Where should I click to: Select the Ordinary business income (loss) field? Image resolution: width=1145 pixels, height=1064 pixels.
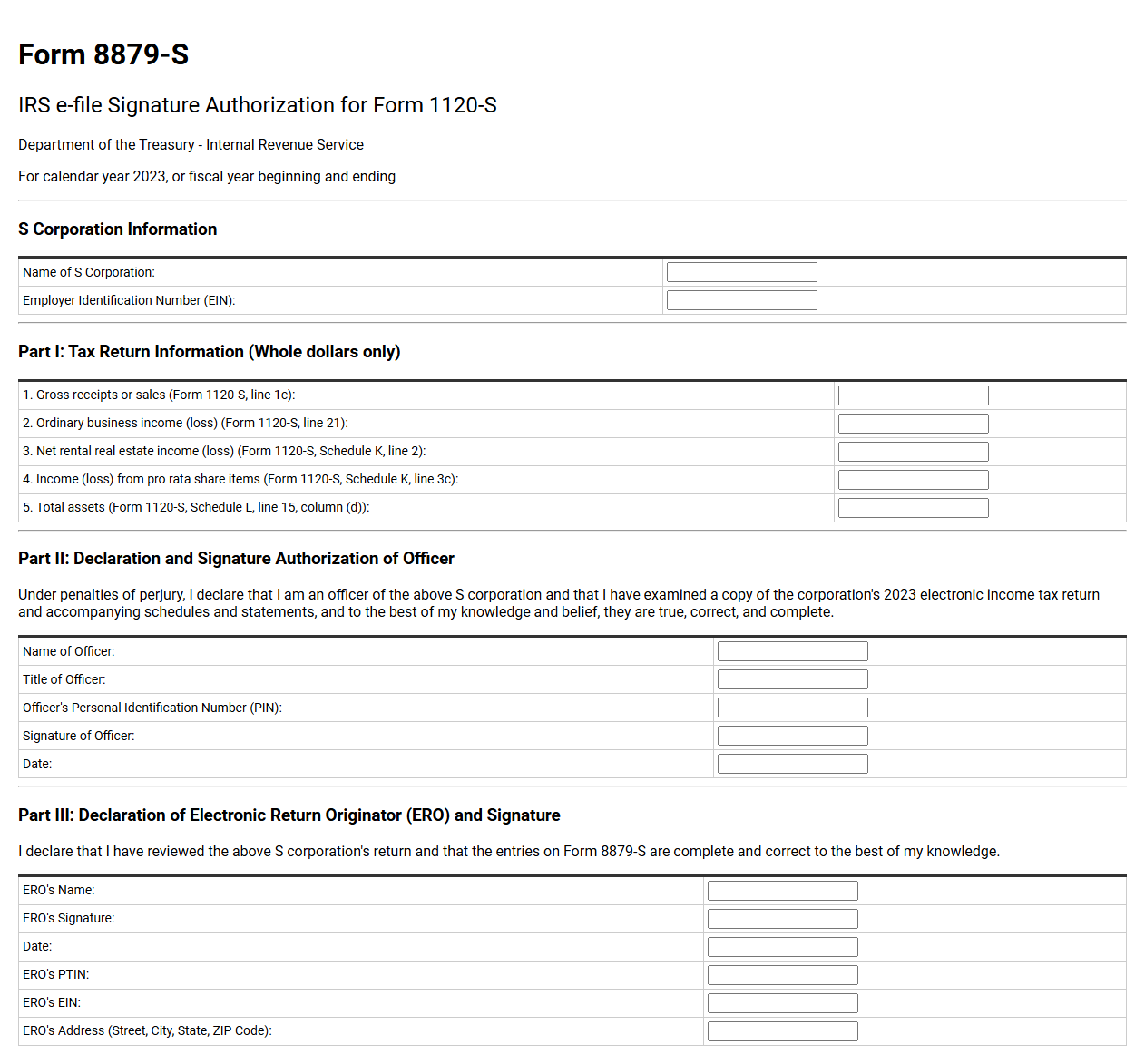(x=913, y=424)
